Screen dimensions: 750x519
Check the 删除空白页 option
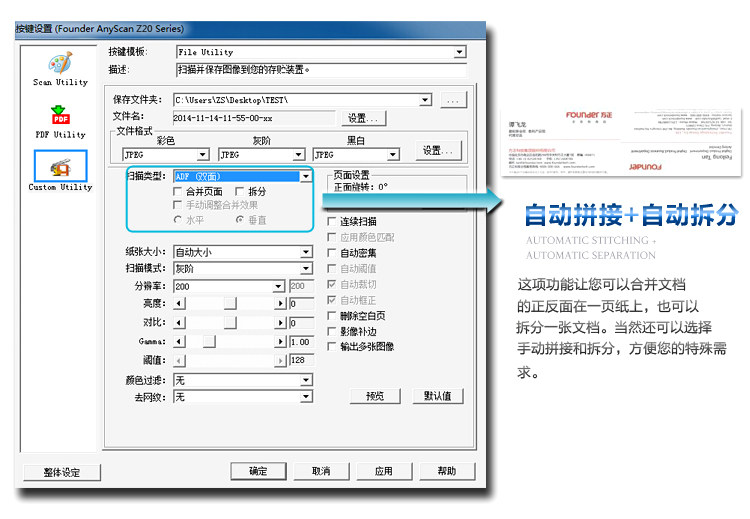(x=331, y=316)
